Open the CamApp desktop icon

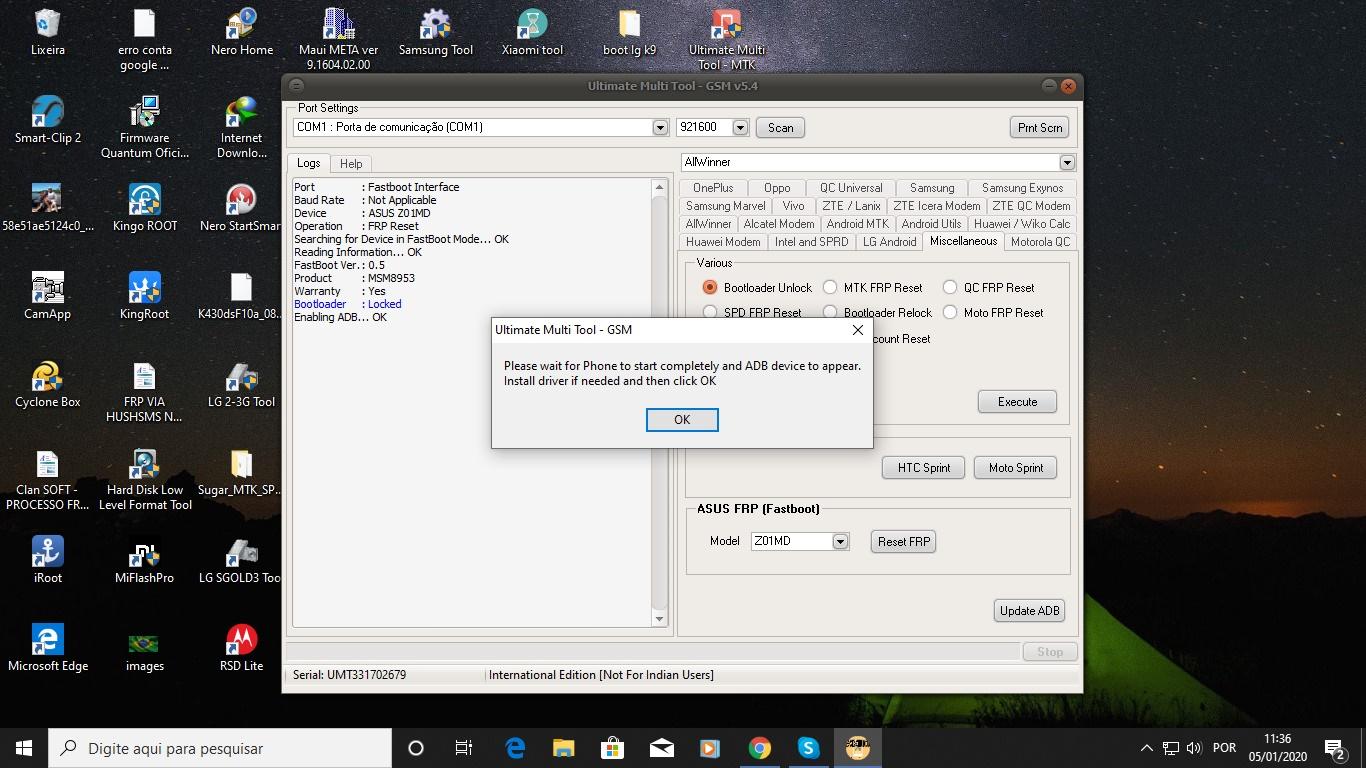pyautogui.click(x=47, y=296)
